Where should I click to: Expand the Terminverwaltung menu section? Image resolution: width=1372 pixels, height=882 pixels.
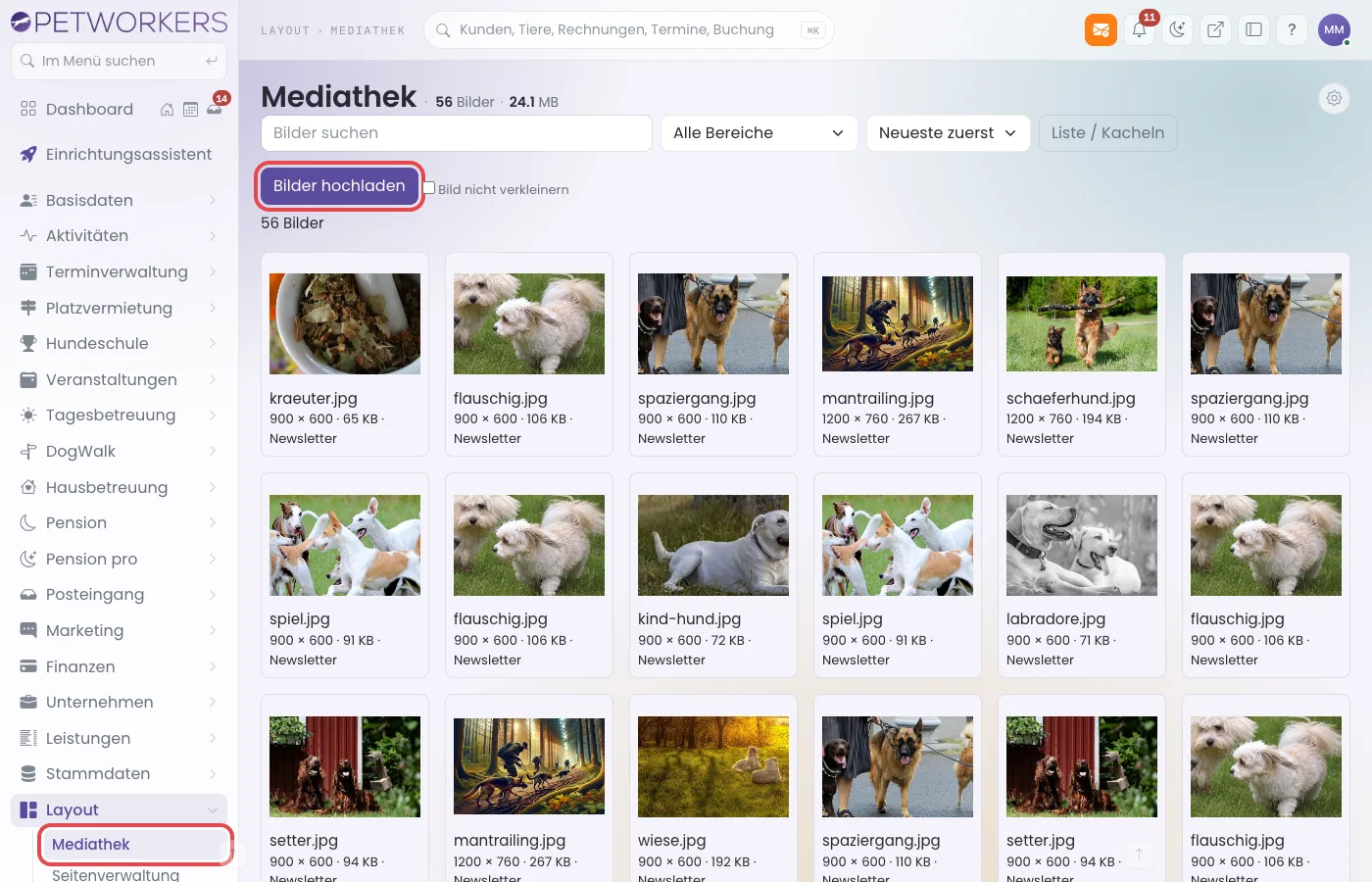(119, 271)
